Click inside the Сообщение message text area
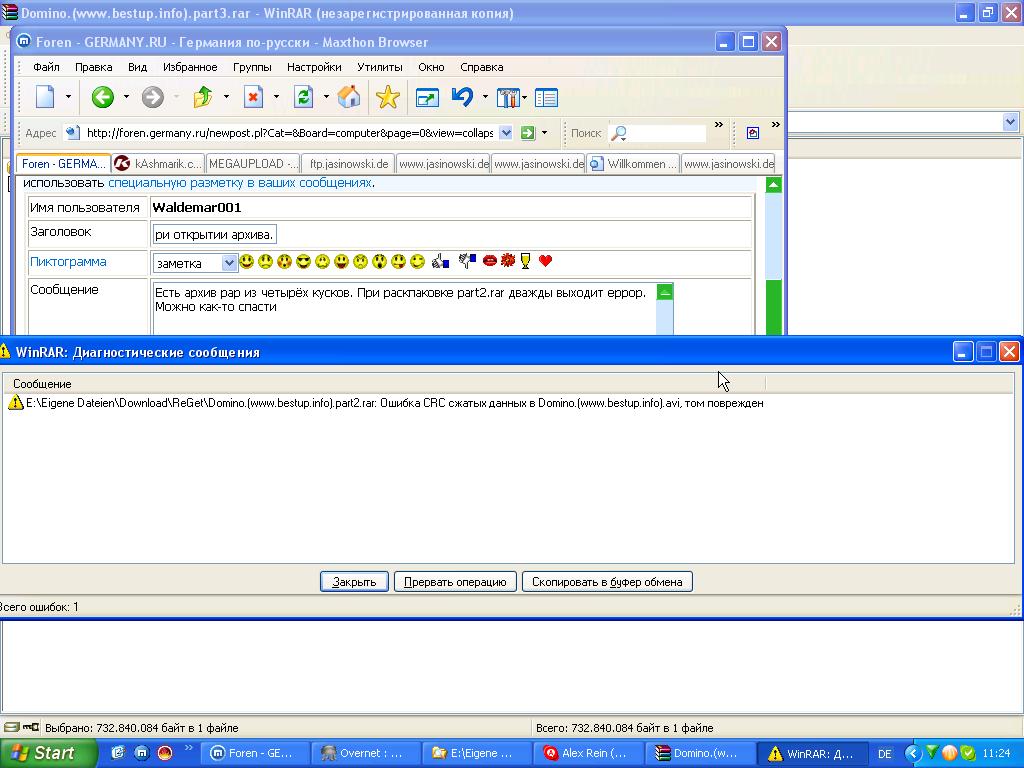This screenshot has height=768, width=1024. point(405,308)
